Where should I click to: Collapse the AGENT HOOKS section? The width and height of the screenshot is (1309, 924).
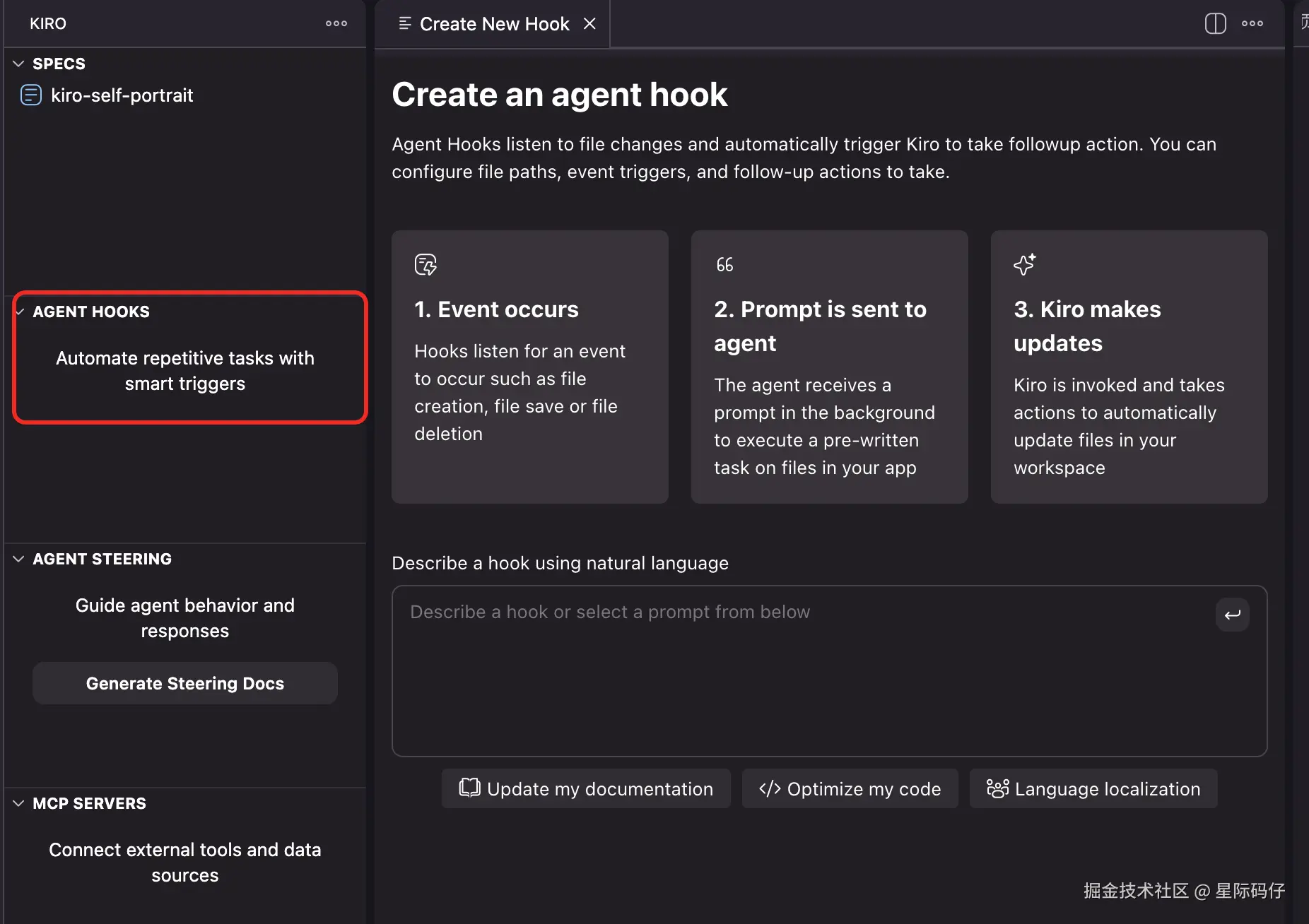(x=20, y=312)
